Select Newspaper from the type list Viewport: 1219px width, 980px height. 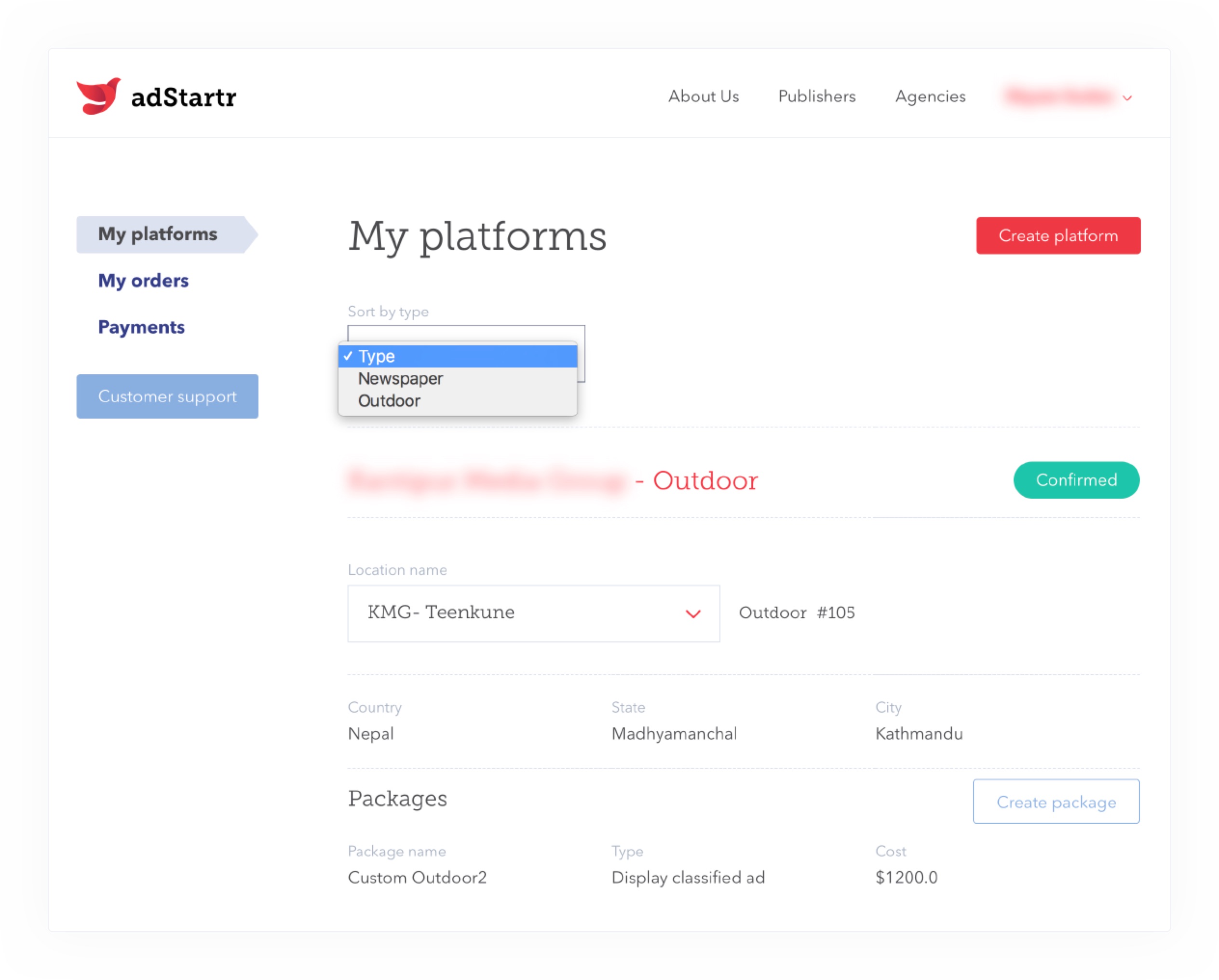(x=400, y=378)
